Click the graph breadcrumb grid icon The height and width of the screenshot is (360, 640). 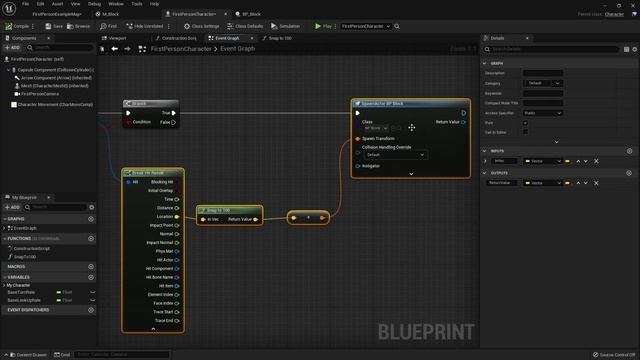(x=142, y=49)
